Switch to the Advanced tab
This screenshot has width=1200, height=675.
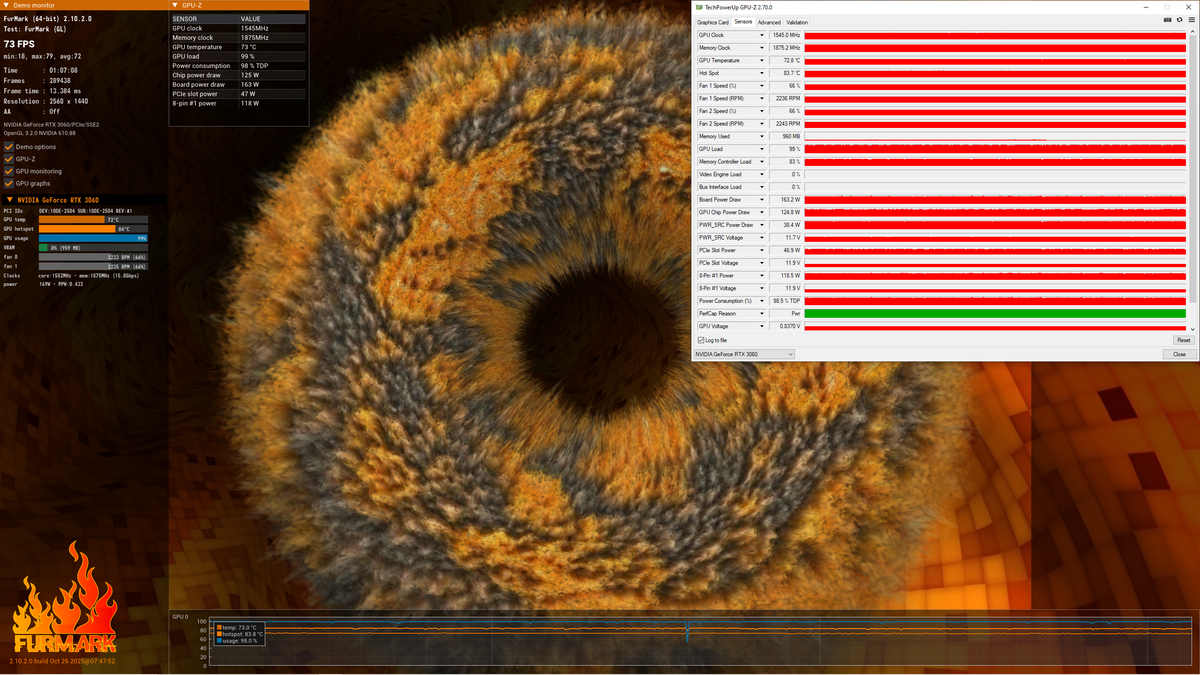point(769,22)
